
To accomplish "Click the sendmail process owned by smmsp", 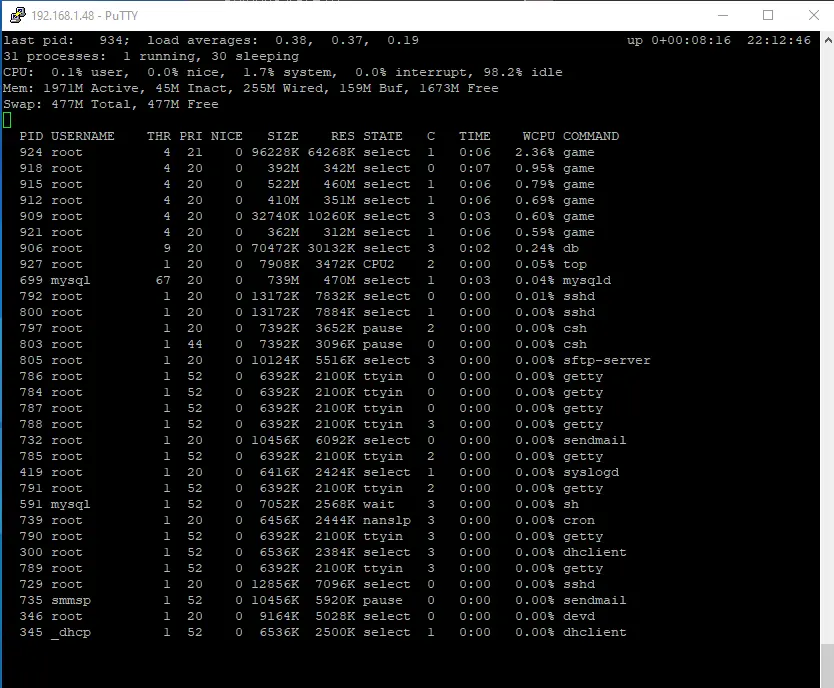I will pos(300,600).
